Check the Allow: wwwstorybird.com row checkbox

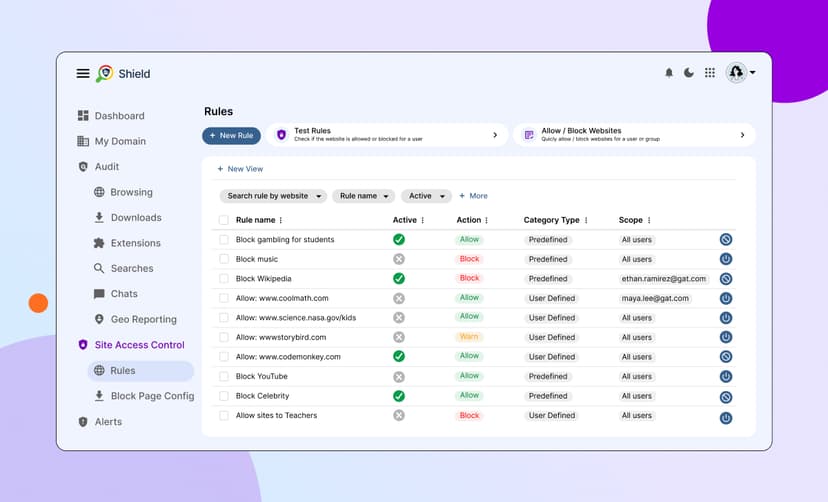pos(224,337)
